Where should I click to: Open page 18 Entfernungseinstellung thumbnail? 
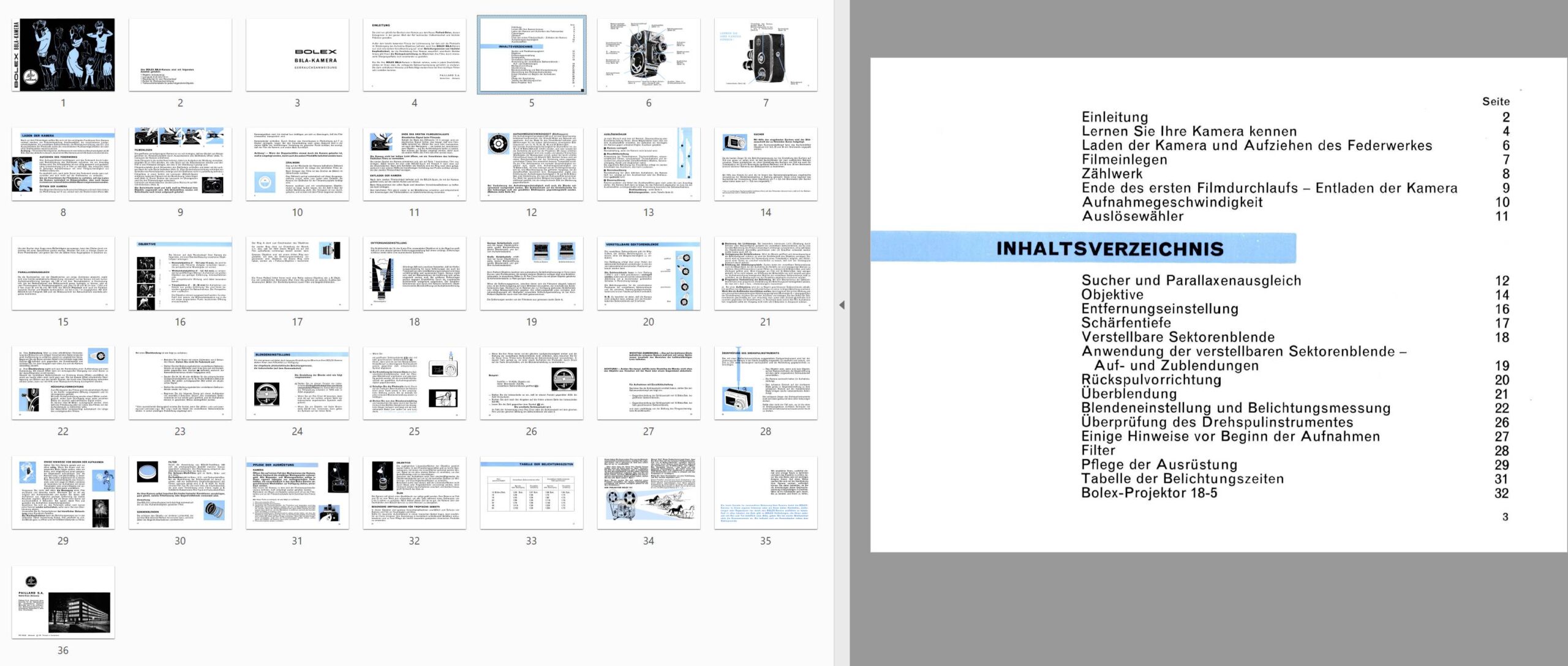414,274
